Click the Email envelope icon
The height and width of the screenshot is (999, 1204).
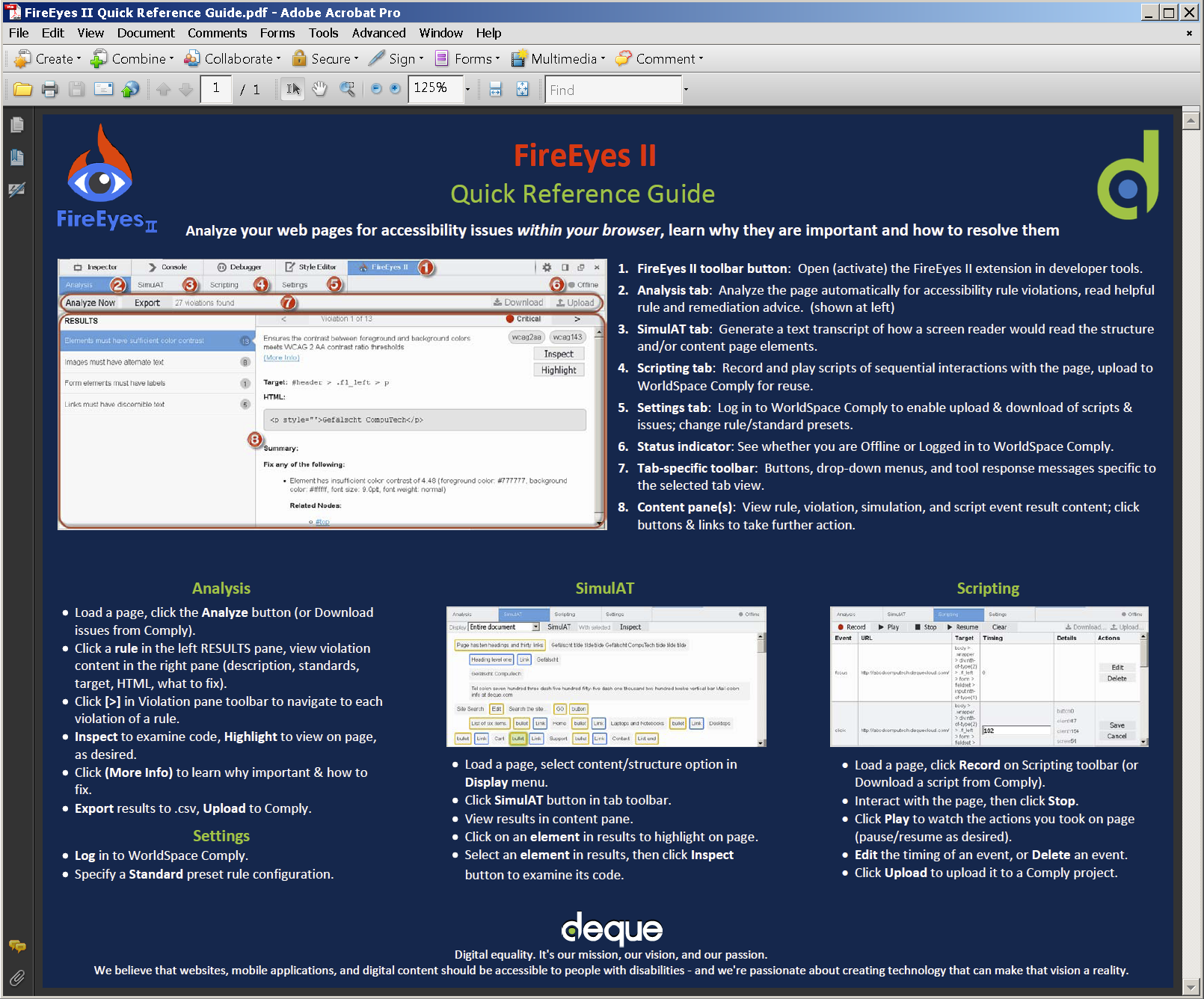(103, 90)
